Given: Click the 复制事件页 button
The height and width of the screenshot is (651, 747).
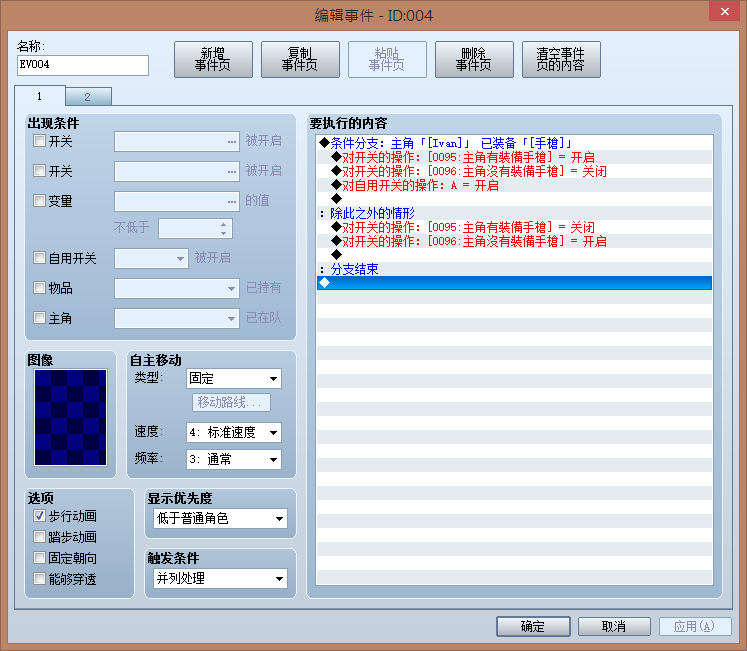Looking at the screenshot, I should point(300,60).
